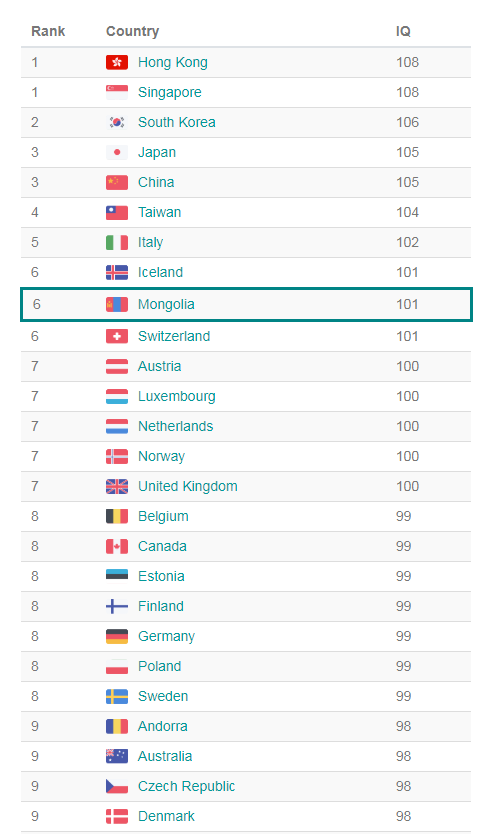This screenshot has height=834, width=481.
Task: Open the Germany country link
Action: 167,636
